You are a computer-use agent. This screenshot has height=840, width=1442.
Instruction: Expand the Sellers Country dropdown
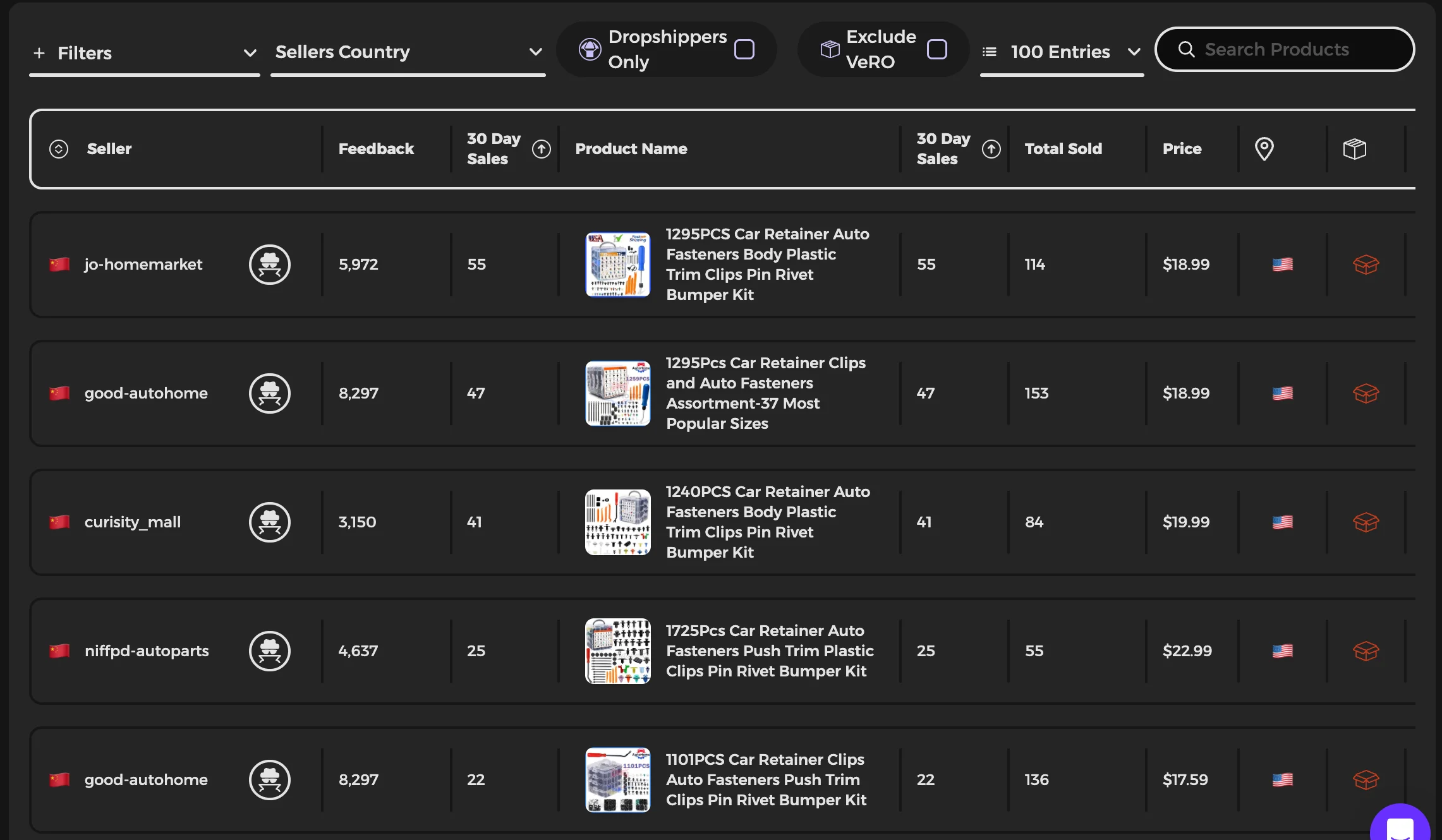coord(408,52)
